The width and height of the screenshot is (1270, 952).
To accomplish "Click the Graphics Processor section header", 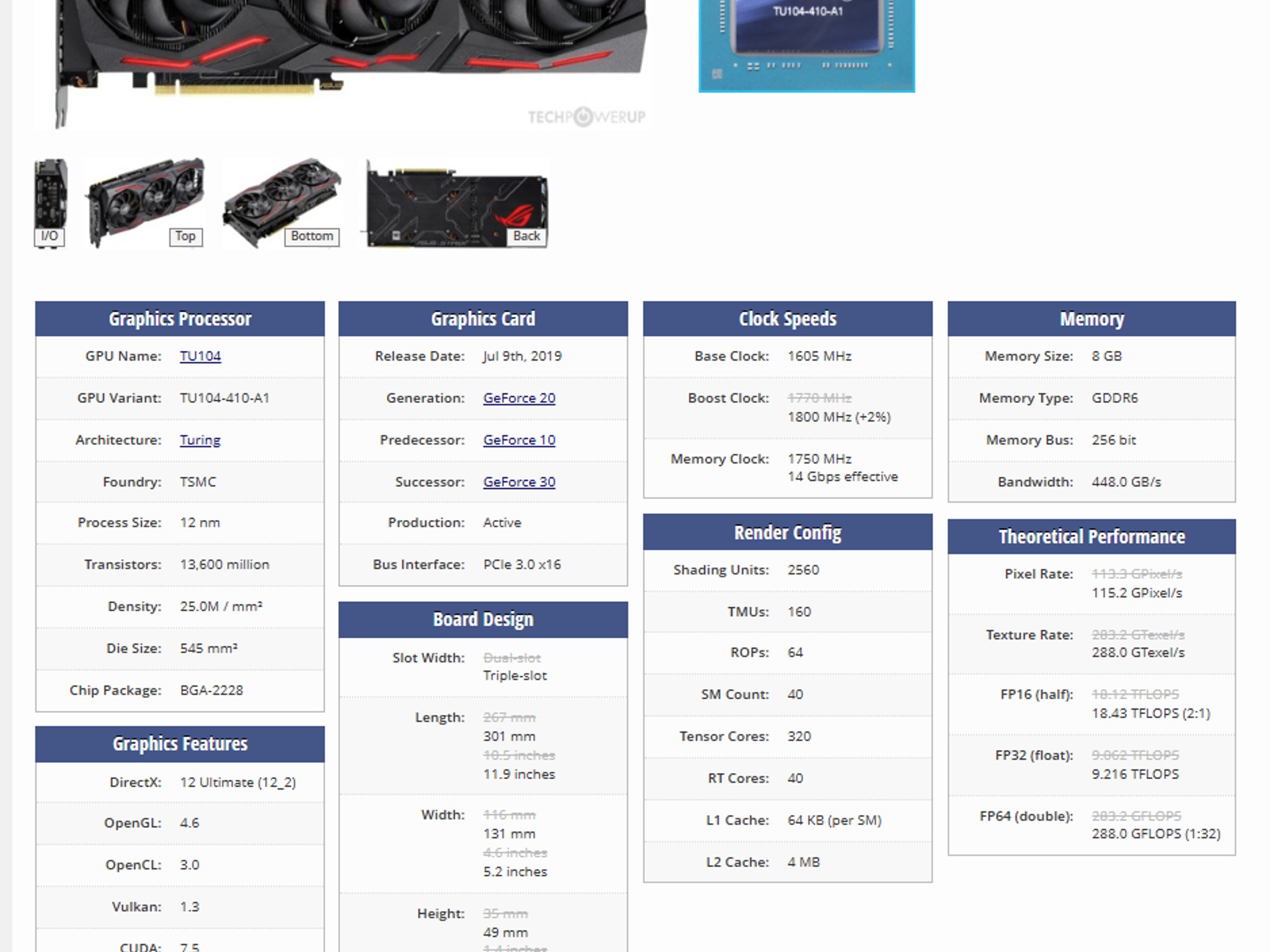I will [180, 319].
